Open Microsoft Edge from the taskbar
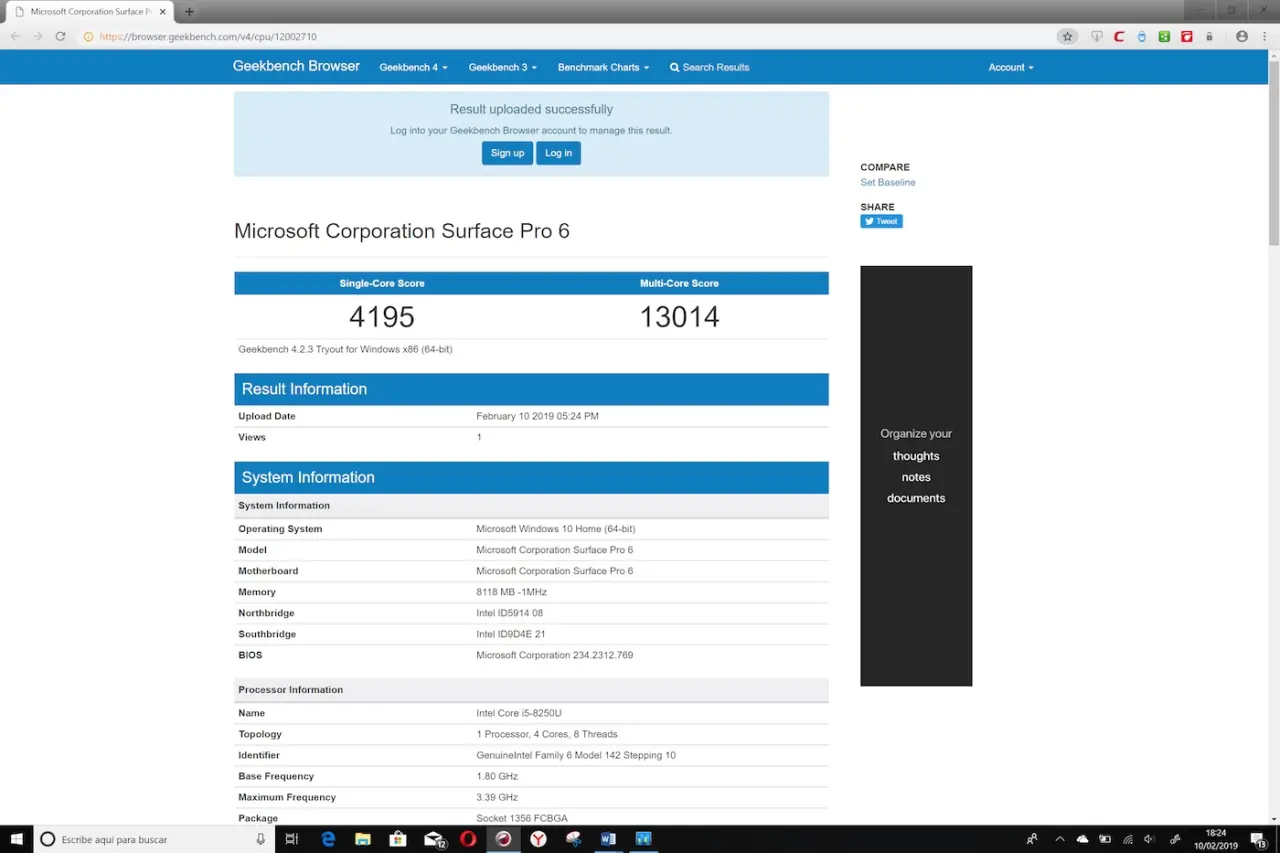1280x853 pixels. click(328, 839)
